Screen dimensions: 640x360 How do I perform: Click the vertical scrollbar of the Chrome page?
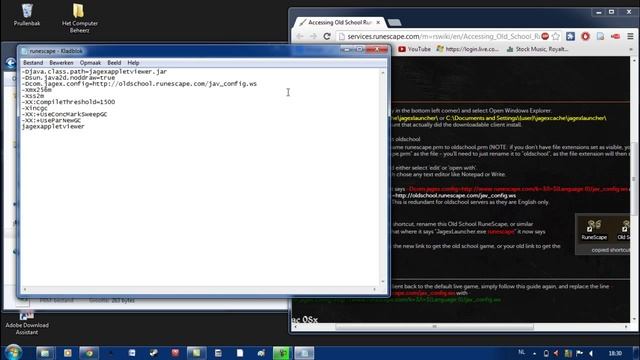tap(634, 180)
